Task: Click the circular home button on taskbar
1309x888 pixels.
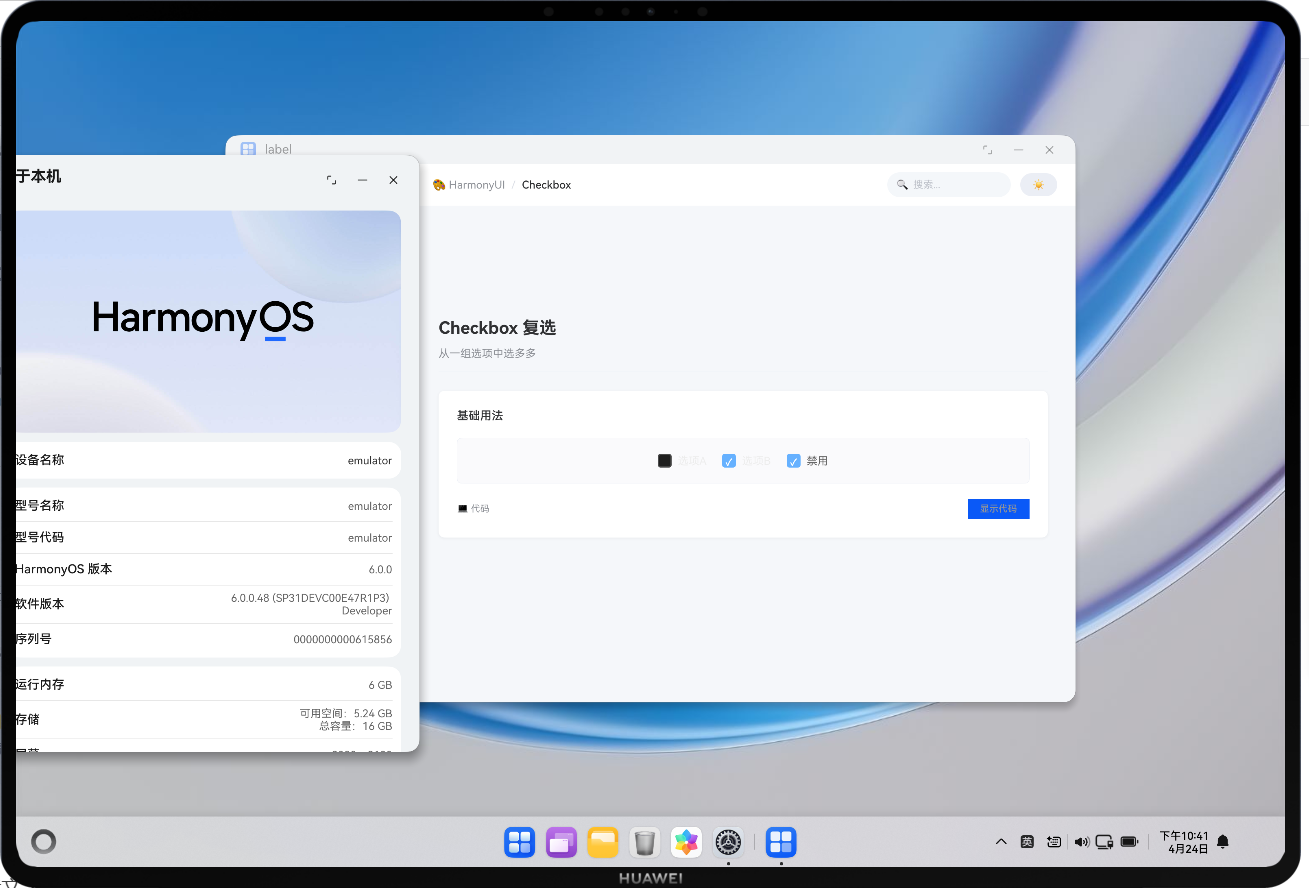Action: (43, 842)
